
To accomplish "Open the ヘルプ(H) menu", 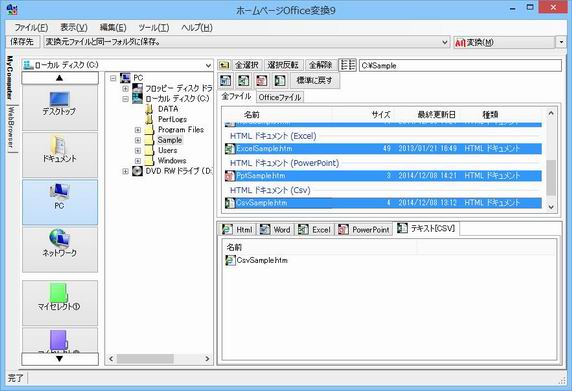I will pos(197,27).
